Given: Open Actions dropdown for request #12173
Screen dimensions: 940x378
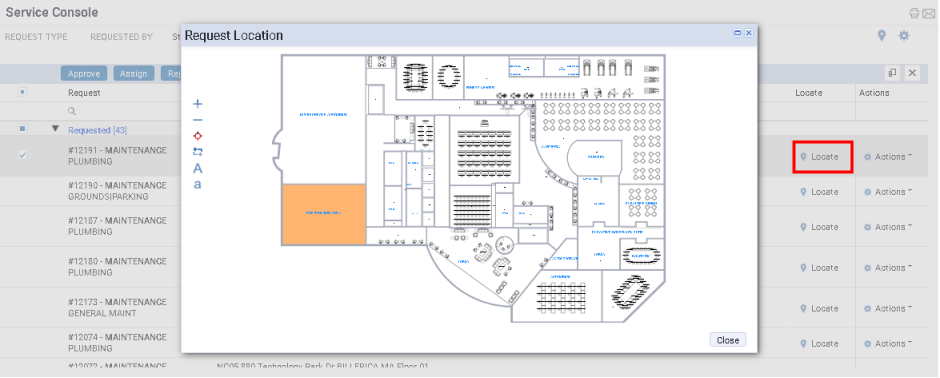Looking at the screenshot, I should click(888, 309).
